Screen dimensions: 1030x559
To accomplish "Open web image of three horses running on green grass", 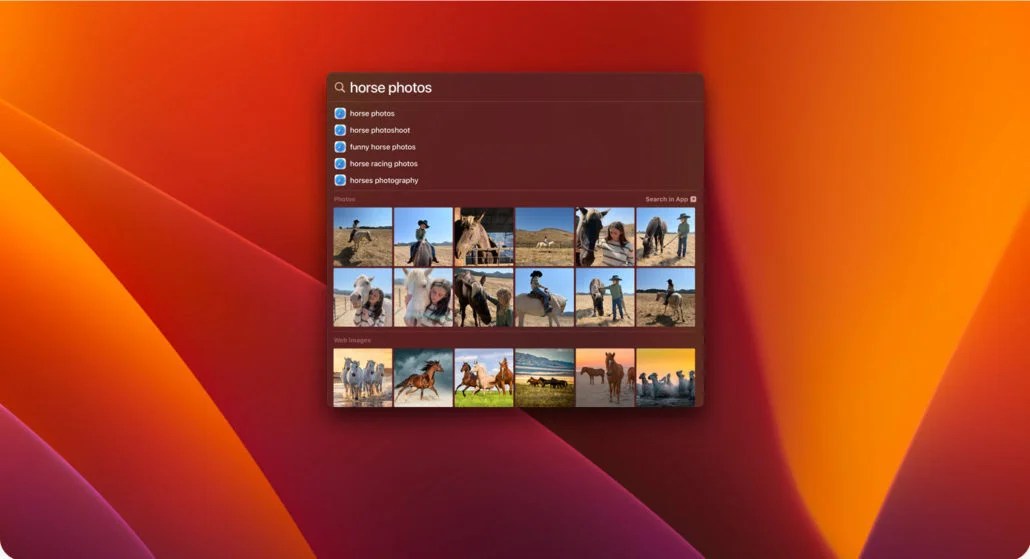I will tap(484, 378).
